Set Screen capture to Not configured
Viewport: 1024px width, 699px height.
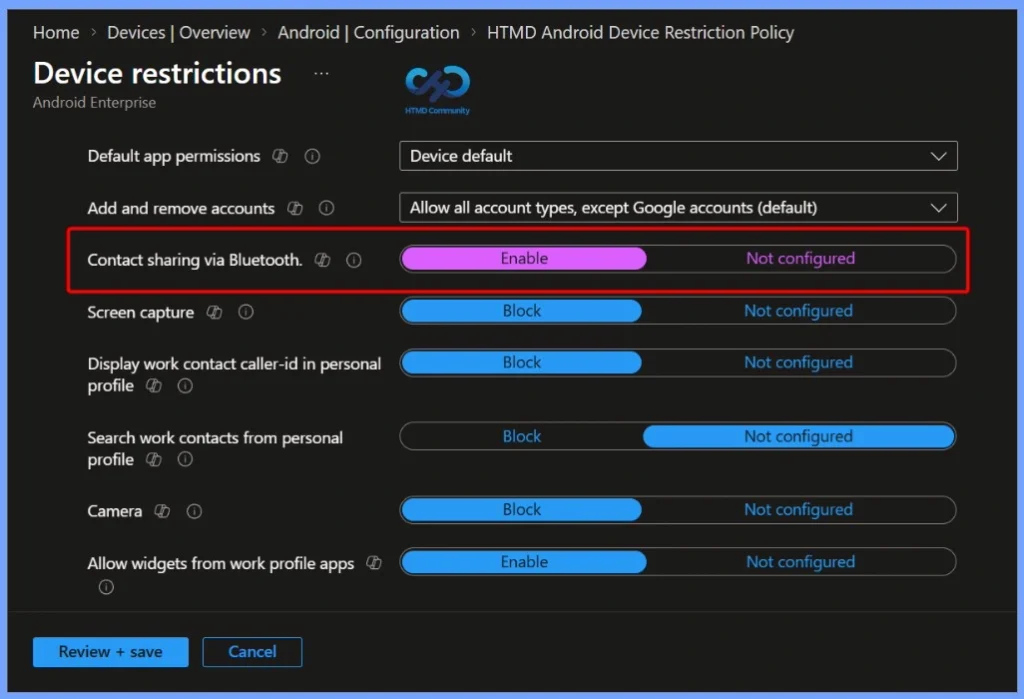798,311
